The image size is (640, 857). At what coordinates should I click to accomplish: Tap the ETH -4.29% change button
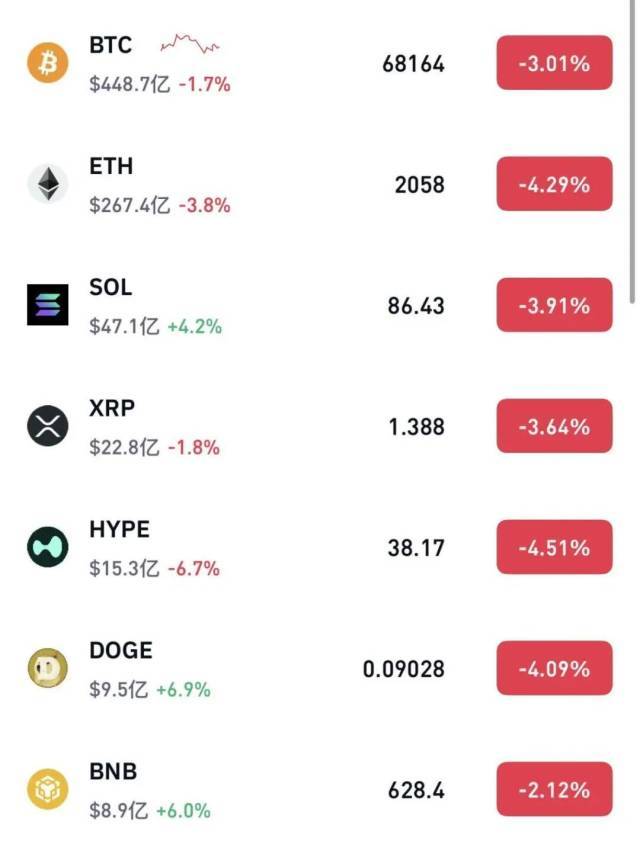[x=554, y=185]
